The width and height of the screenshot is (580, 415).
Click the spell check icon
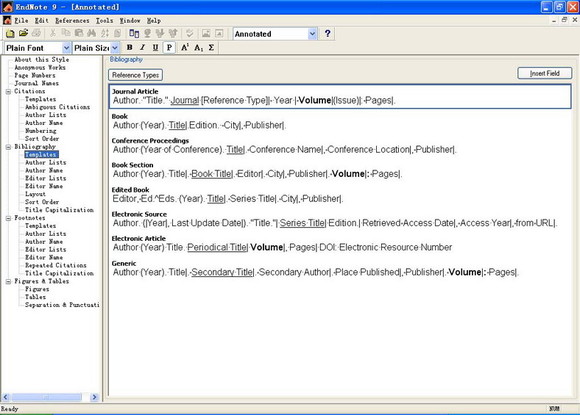(x=189, y=33)
